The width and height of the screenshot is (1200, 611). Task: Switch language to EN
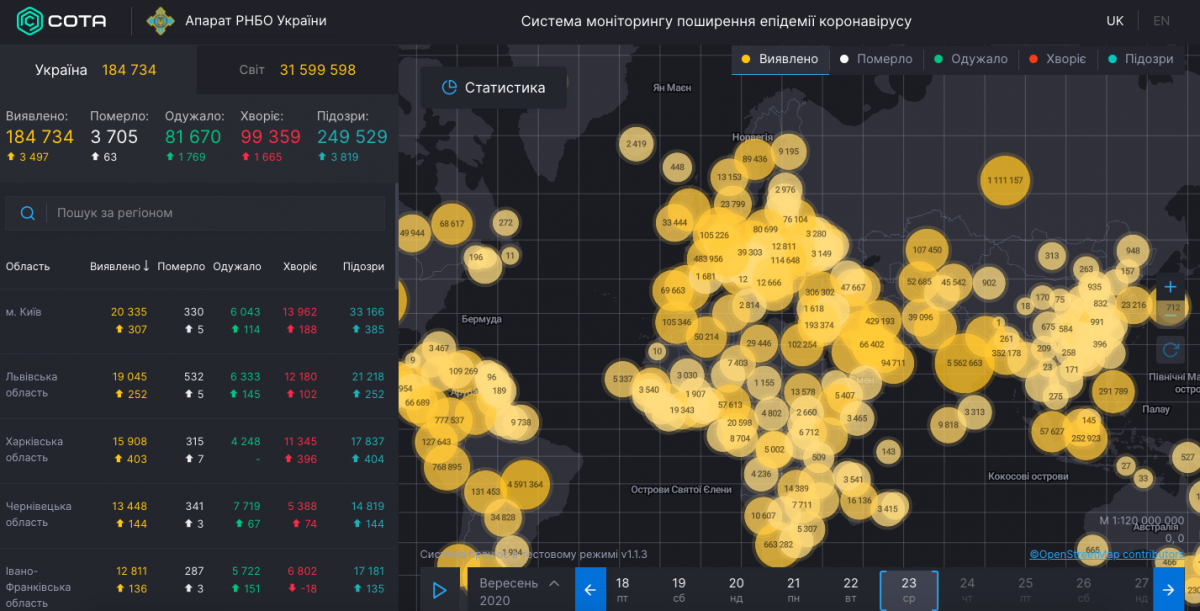pos(1161,21)
